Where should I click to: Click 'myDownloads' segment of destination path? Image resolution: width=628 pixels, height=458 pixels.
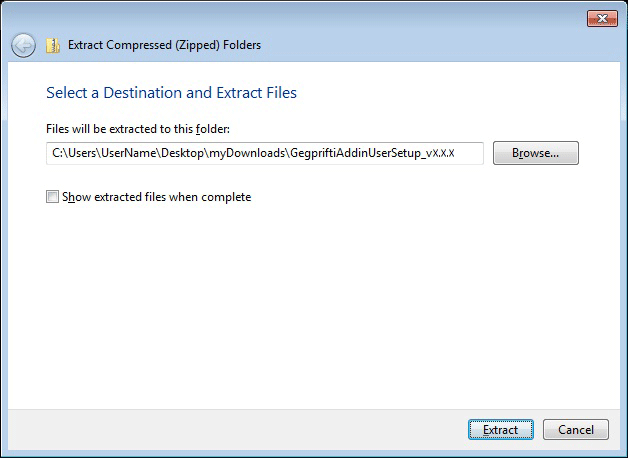click(x=247, y=153)
